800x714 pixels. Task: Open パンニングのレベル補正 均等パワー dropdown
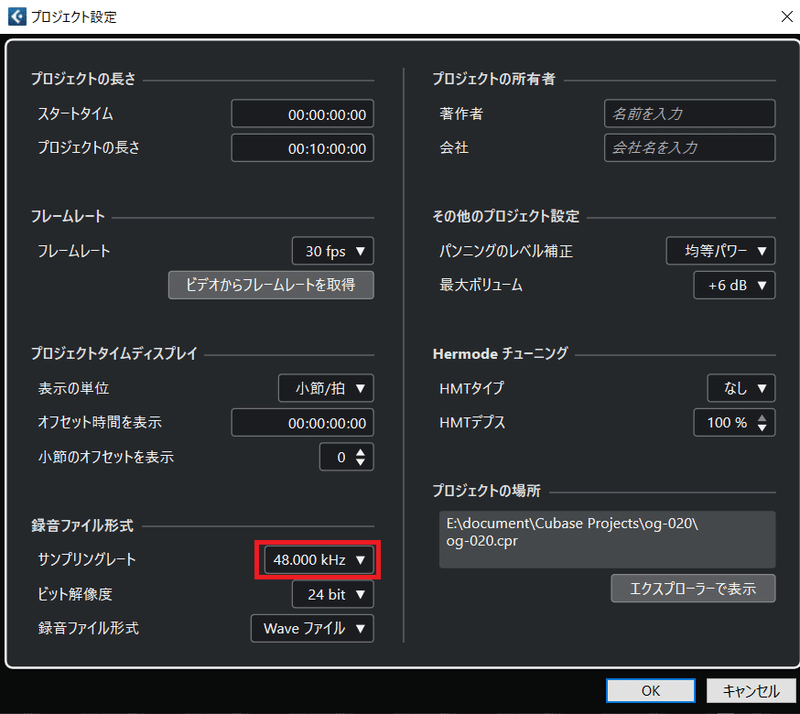(721, 251)
